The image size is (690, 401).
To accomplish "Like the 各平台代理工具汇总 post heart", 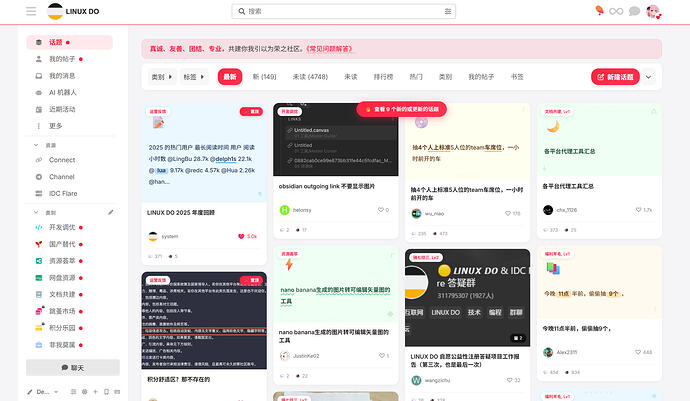I will [x=639, y=210].
